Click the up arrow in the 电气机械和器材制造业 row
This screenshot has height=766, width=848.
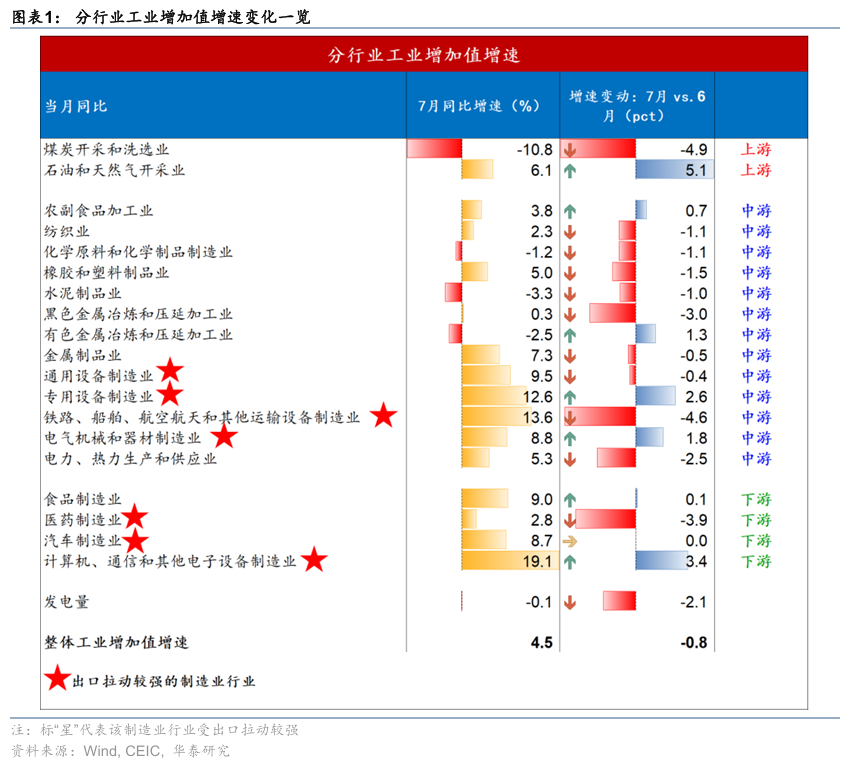[x=569, y=439]
